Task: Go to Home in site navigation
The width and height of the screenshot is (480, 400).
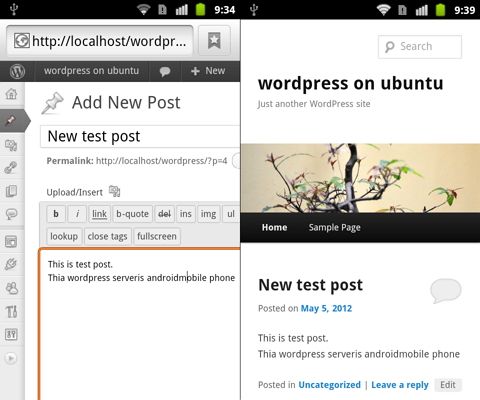Action: tap(274, 227)
